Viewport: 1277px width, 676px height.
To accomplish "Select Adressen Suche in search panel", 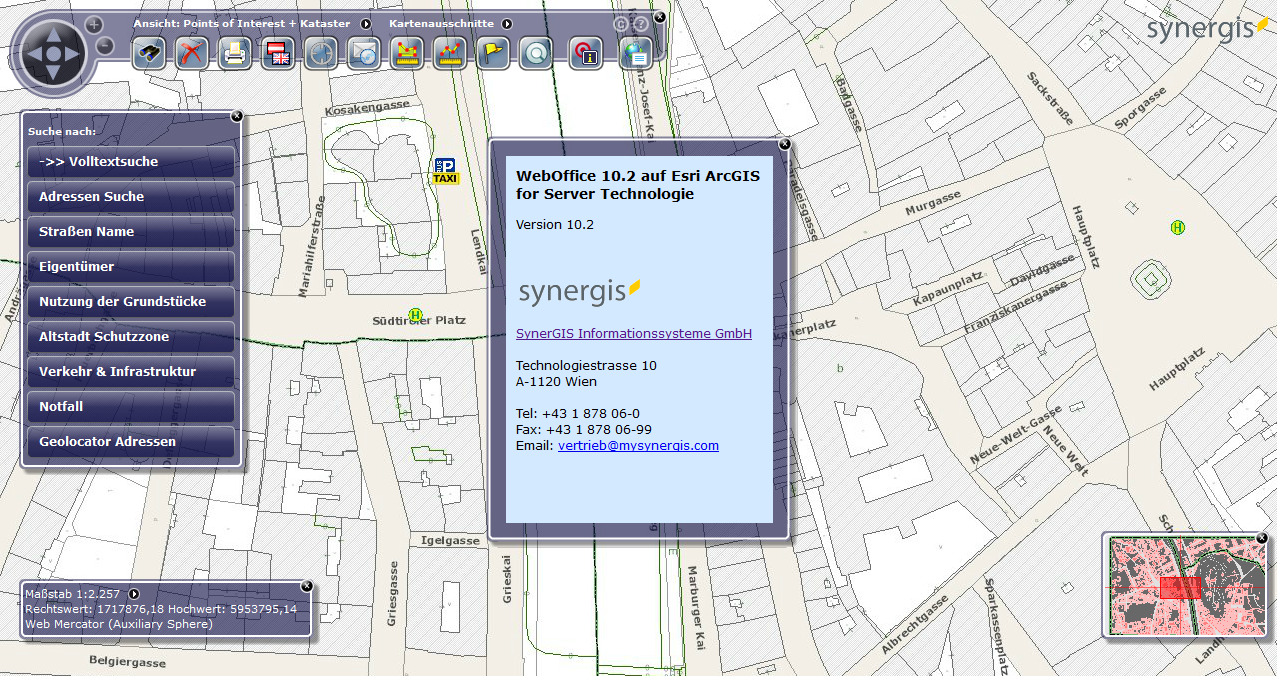I will tap(131, 197).
